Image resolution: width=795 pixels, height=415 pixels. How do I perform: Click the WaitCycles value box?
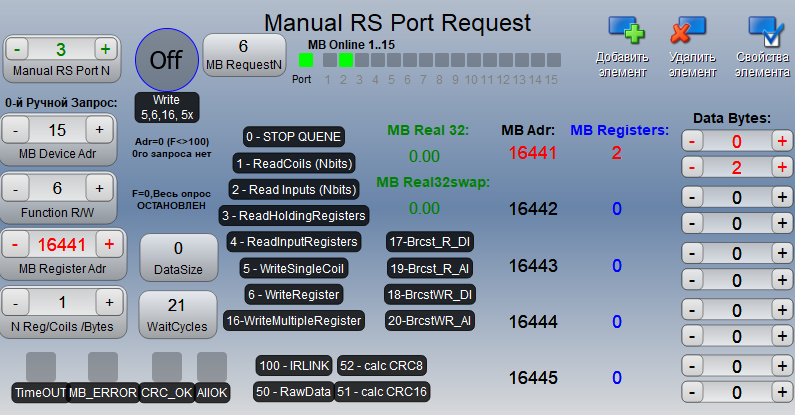pyautogui.click(x=177, y=314)
